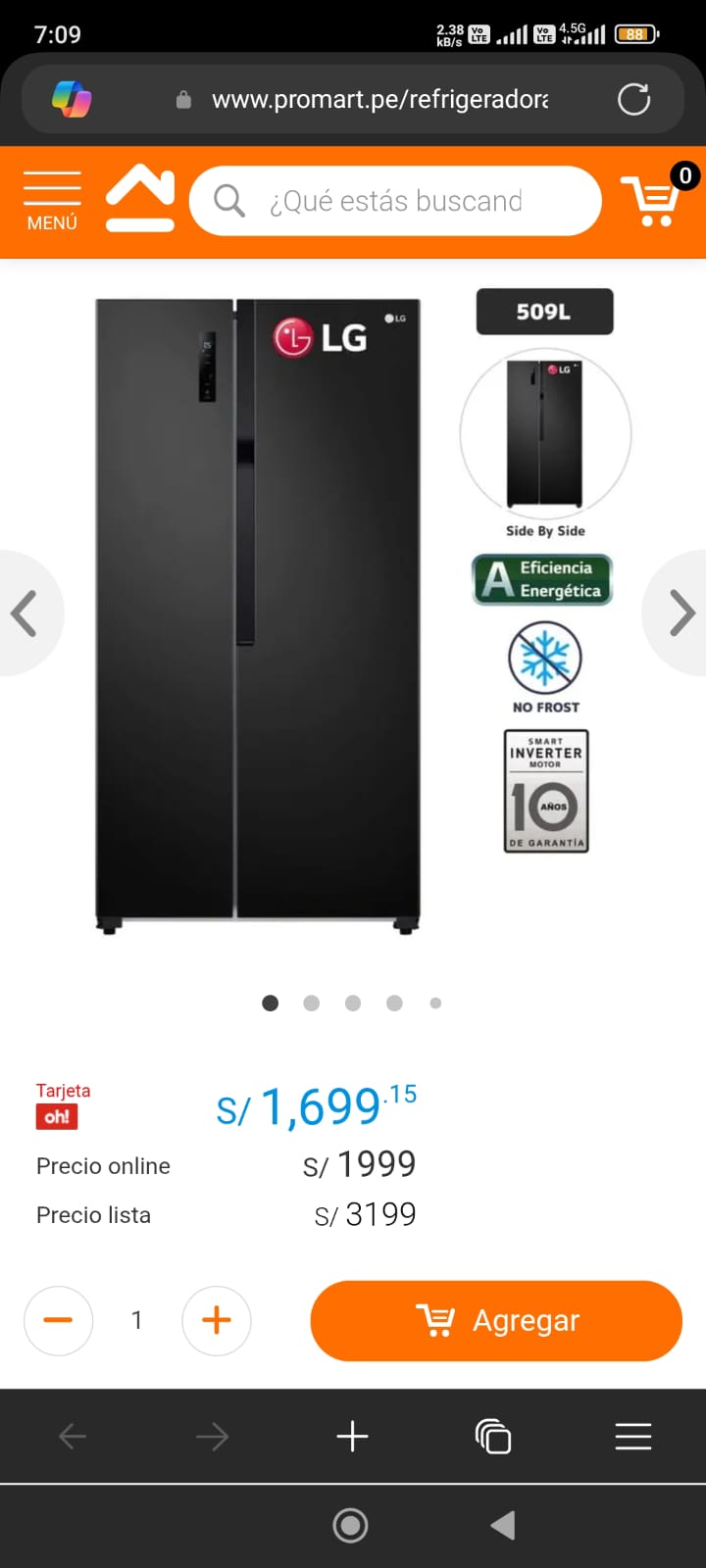This screenshot has width=706, height=1568.
Task: Tap the search magnifier icon
Action: tap(229, 201)
